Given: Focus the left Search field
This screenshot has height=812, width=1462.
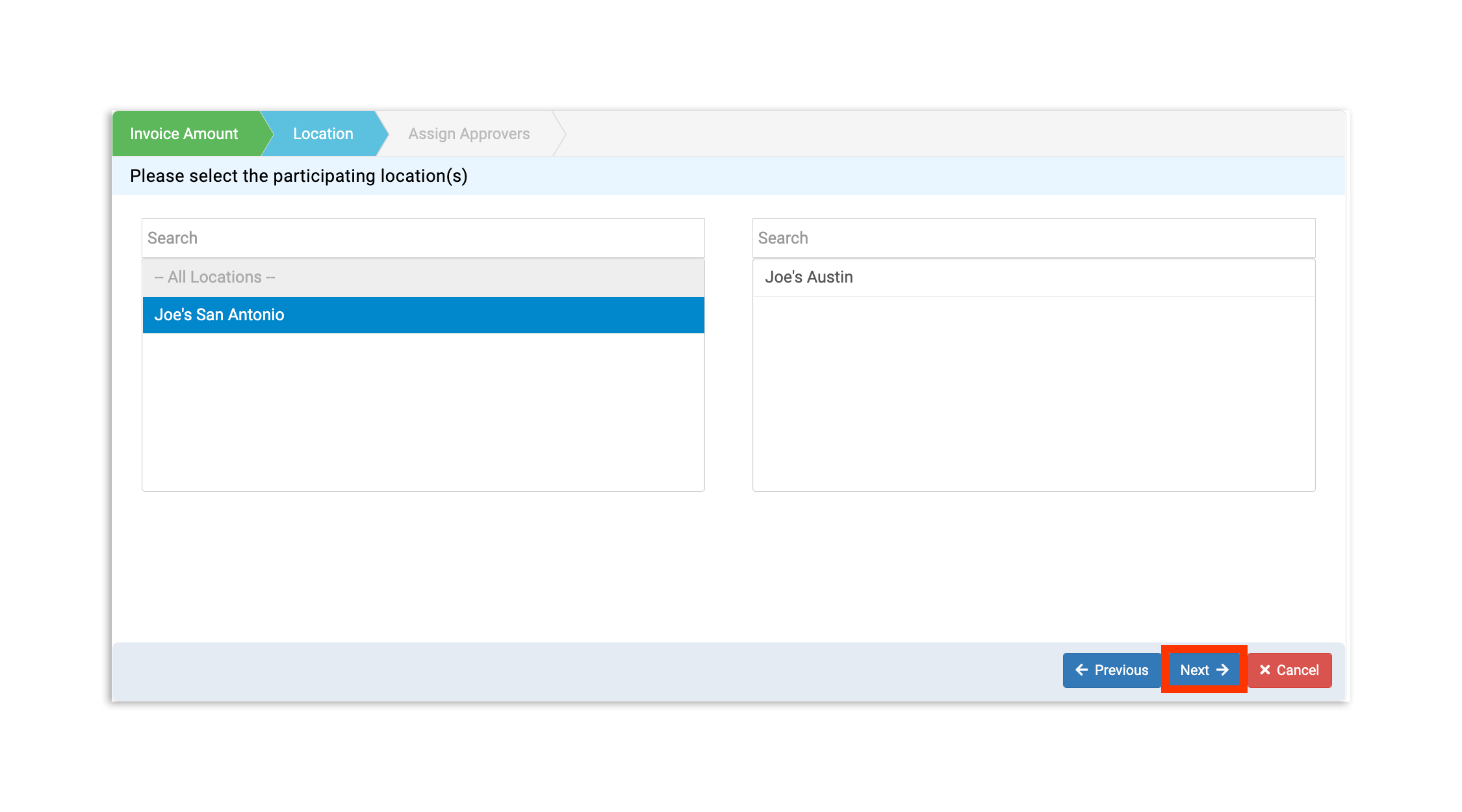Looking at the screenshot, I should (x=422, y=238).
